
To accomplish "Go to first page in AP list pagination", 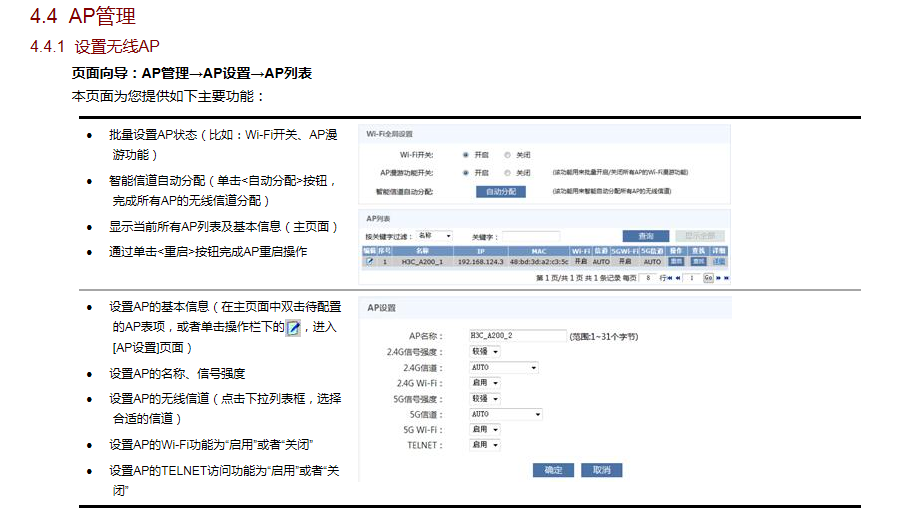I will click(670, 278).
